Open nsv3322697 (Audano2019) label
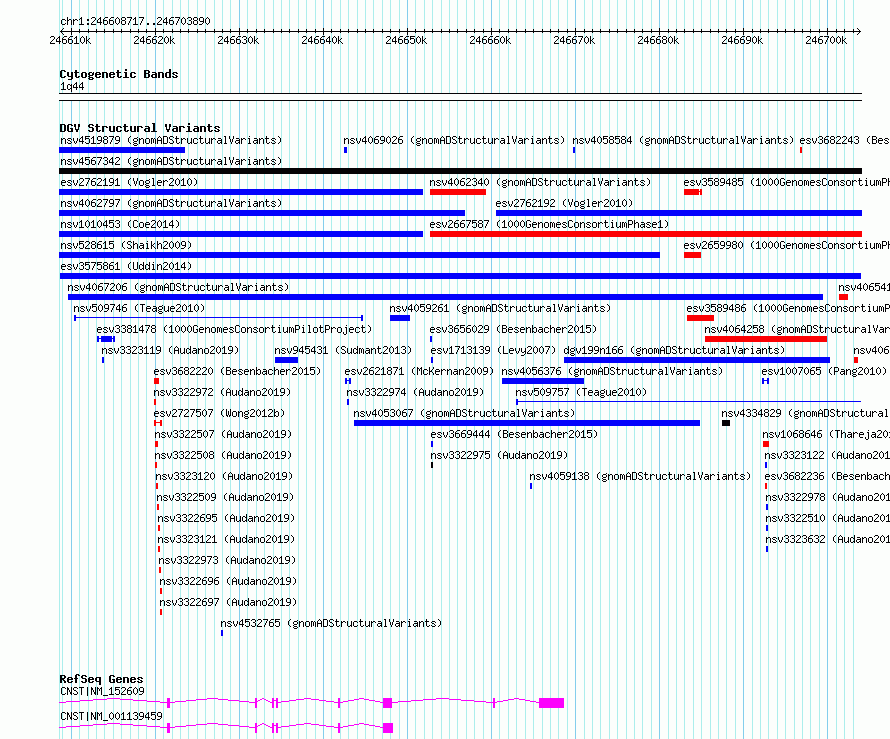The width and height of the screenshot is (890, 739). tap(228, 602)
